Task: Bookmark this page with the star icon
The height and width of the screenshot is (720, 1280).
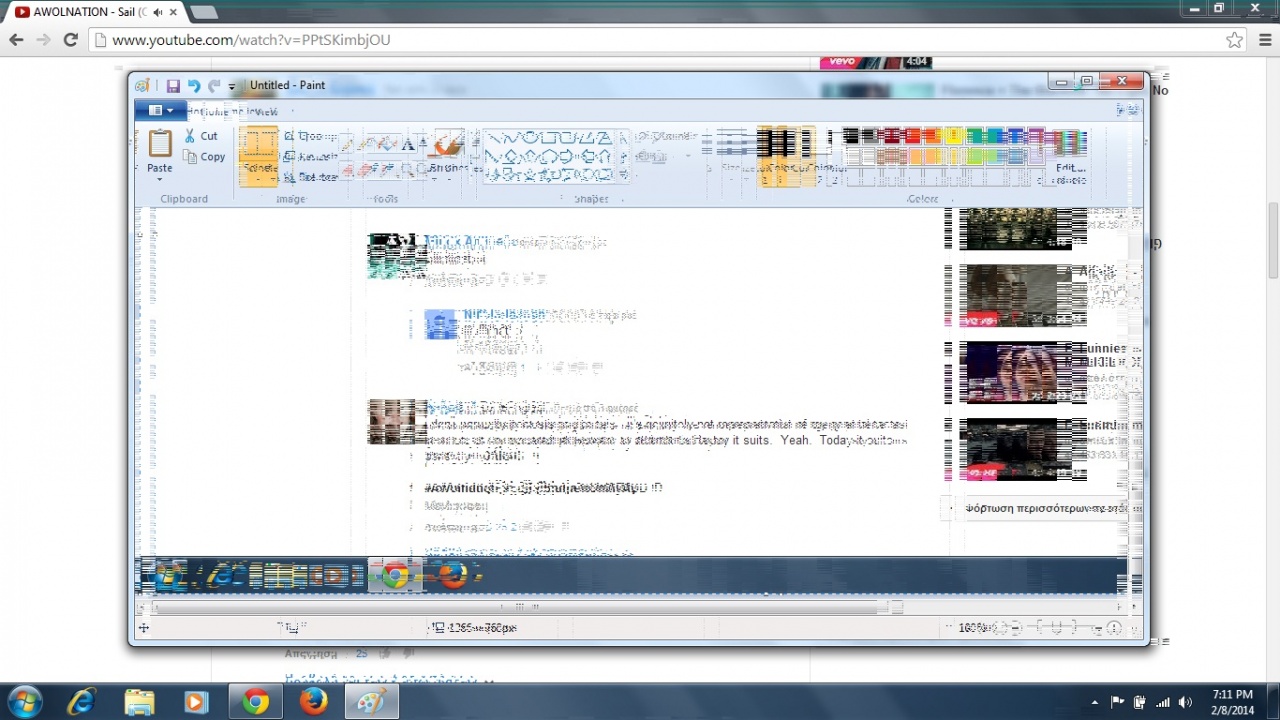Action: point(1235,40)
